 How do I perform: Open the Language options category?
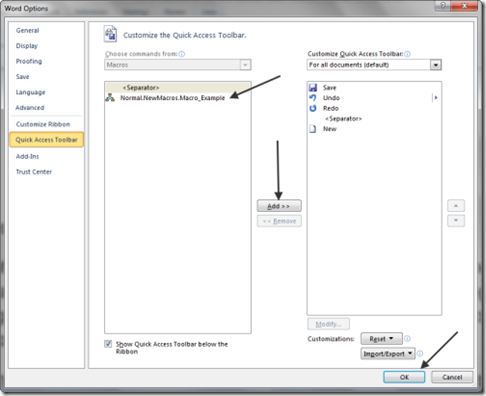tap(30, 92)
